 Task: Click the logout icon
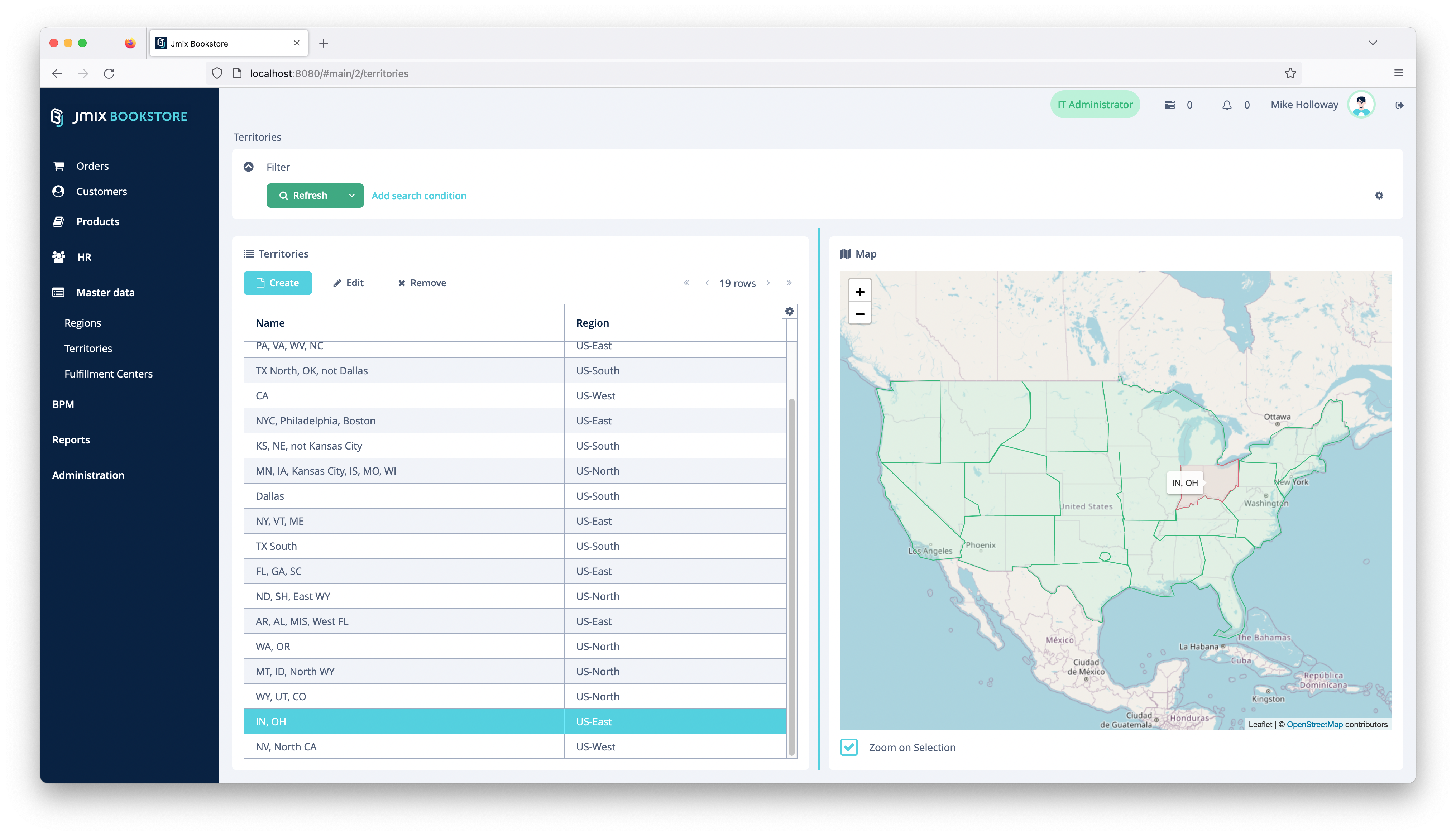pyautogui.click(x=1399, y=105)
